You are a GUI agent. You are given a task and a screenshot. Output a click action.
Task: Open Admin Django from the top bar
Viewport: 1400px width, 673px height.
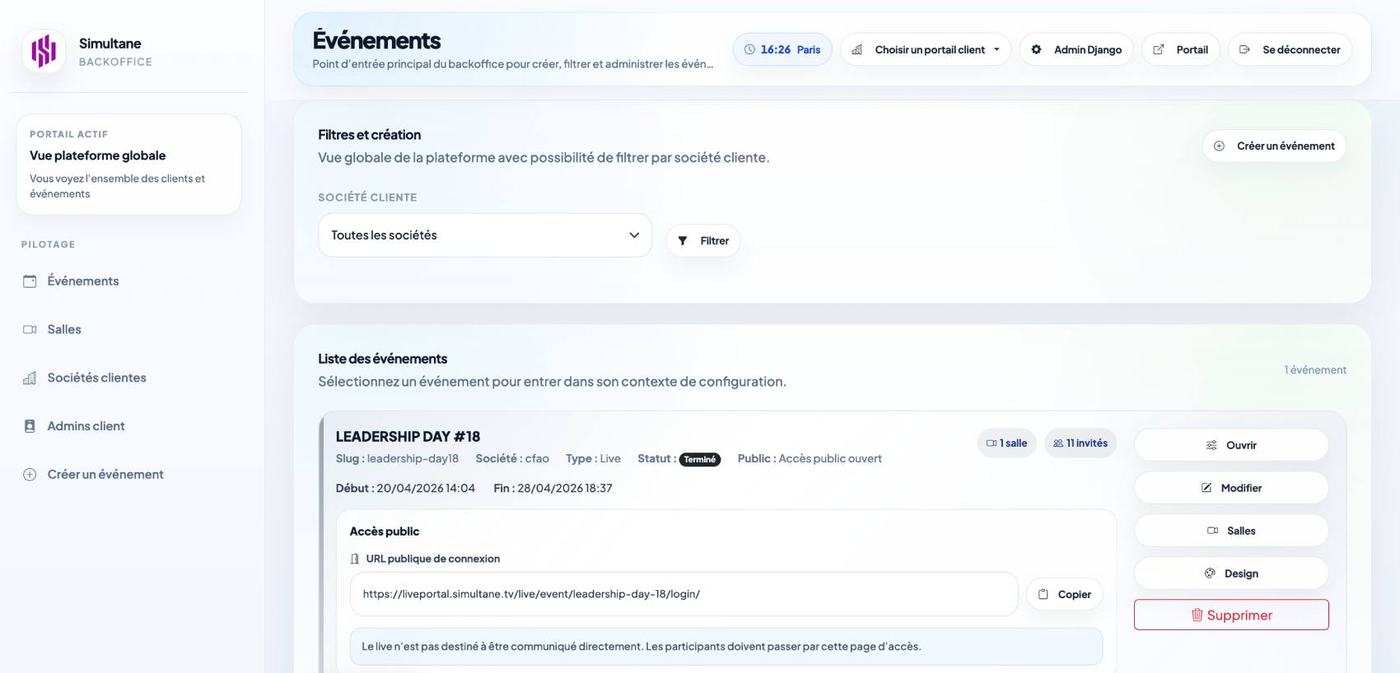click(1084, 48)
